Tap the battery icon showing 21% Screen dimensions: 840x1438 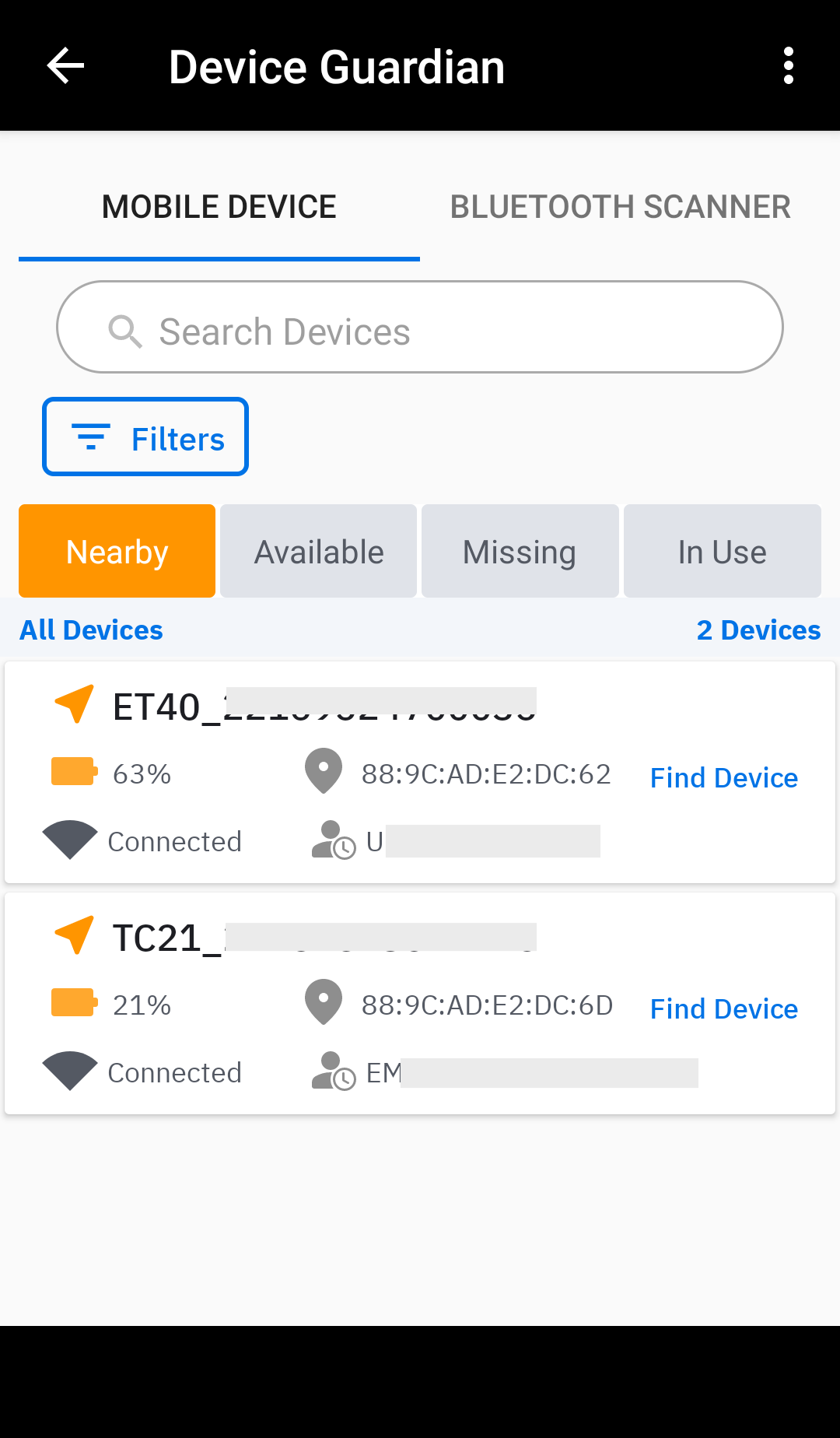(74, 1002)
